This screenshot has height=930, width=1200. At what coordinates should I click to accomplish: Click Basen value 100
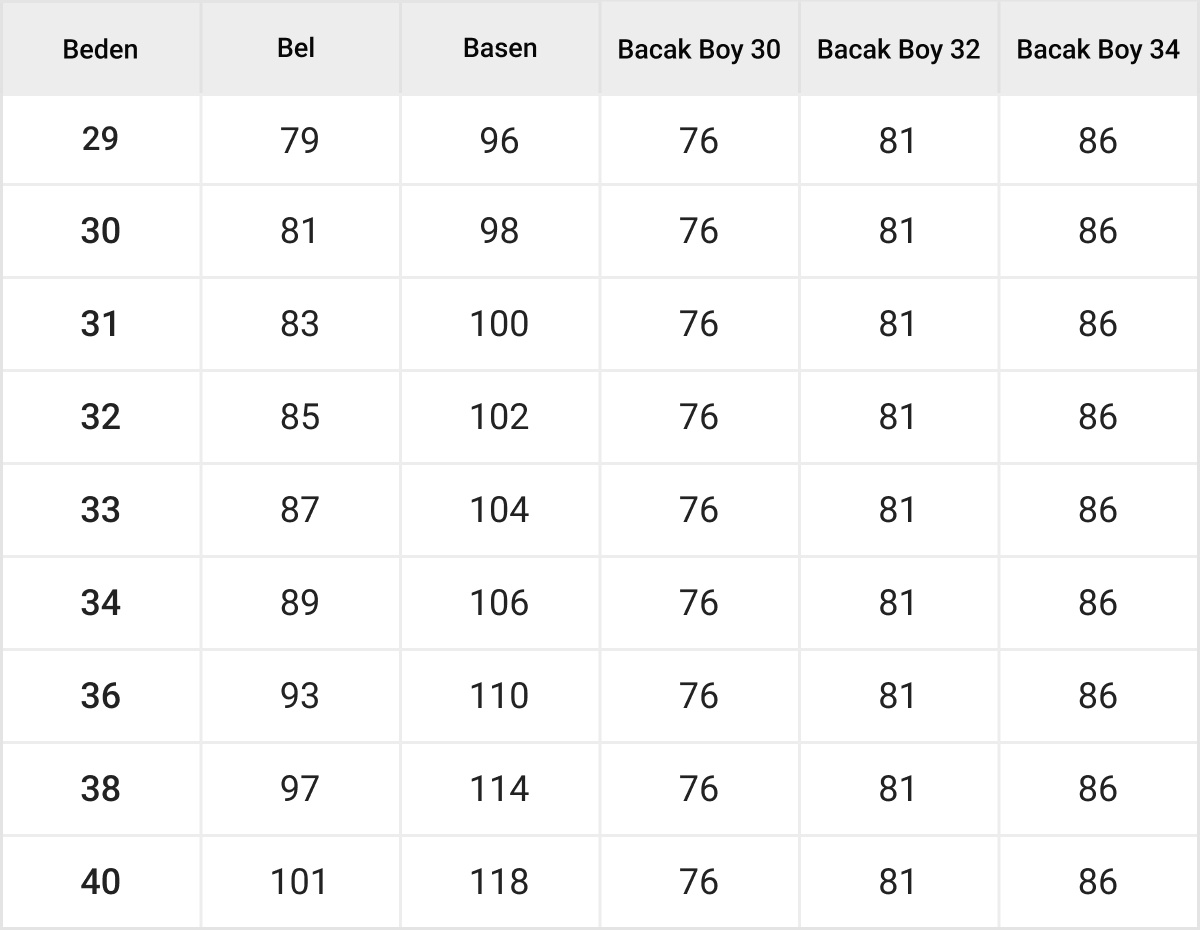click(x=499, y=324)
